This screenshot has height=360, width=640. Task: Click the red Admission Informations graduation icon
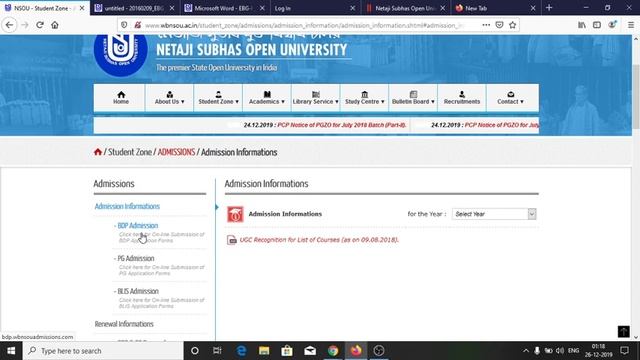coord(235,214)
